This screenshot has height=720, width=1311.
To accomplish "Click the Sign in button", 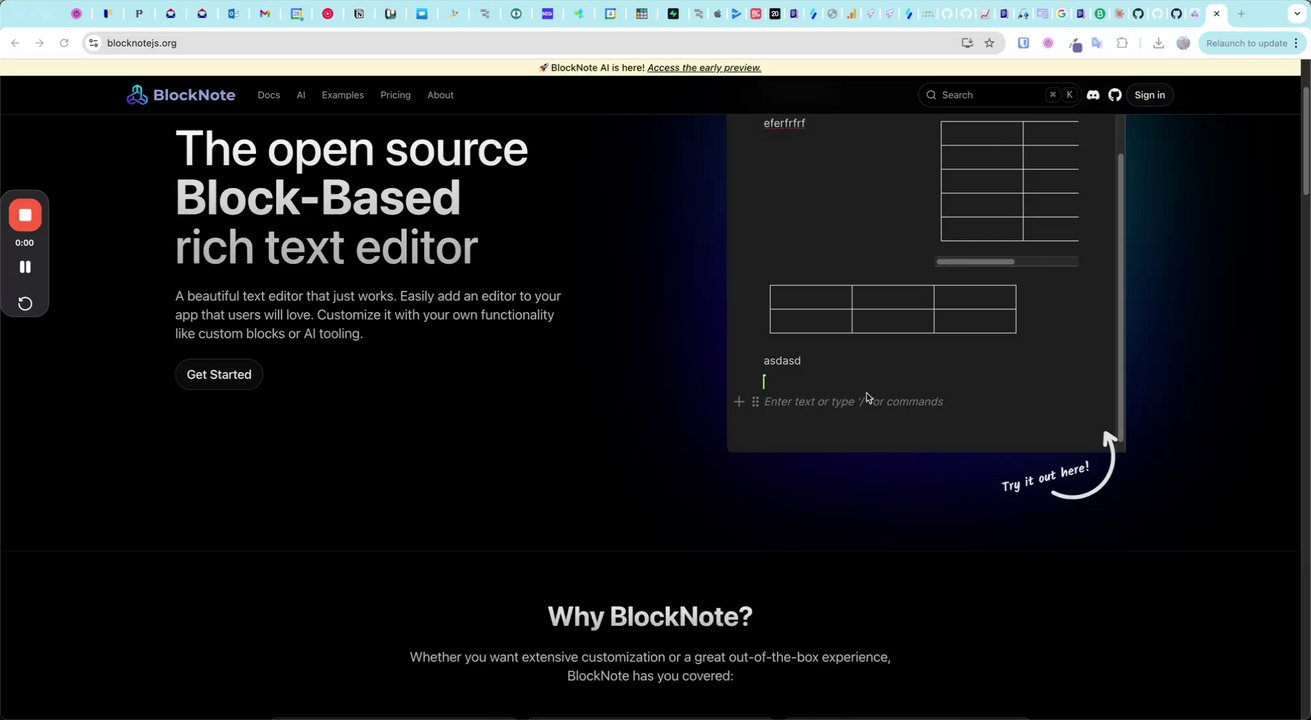I will pyautogui.click(x=1150, y=95).
